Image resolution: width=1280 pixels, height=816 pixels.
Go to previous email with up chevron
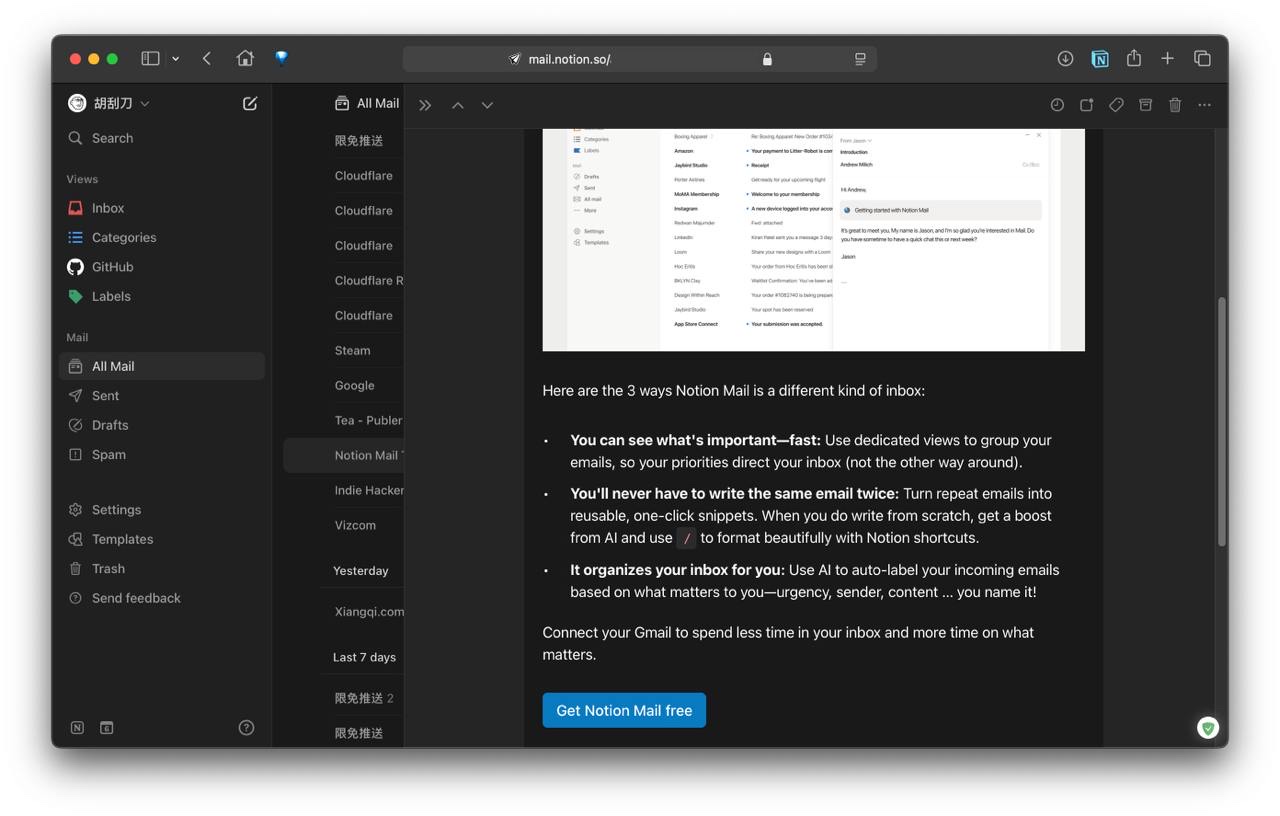click(x=457, y=105)
